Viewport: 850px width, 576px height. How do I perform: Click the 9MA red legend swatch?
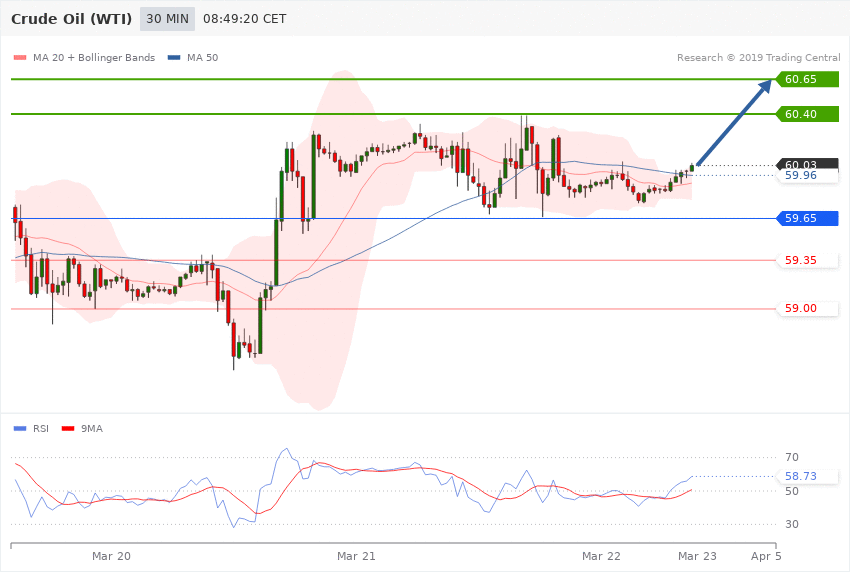pyautogui.click(x=68, y=429)
